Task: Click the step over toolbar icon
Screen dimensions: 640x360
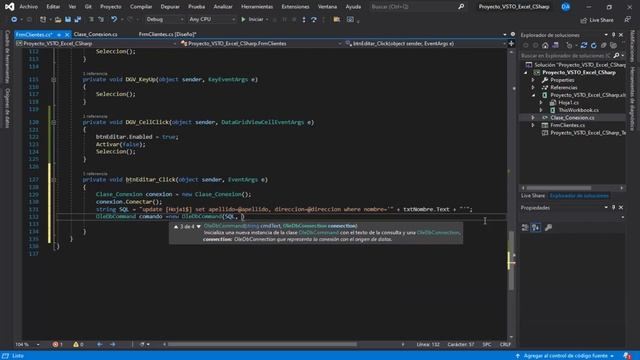Action: pyautogui.click(x=314, y=19)
